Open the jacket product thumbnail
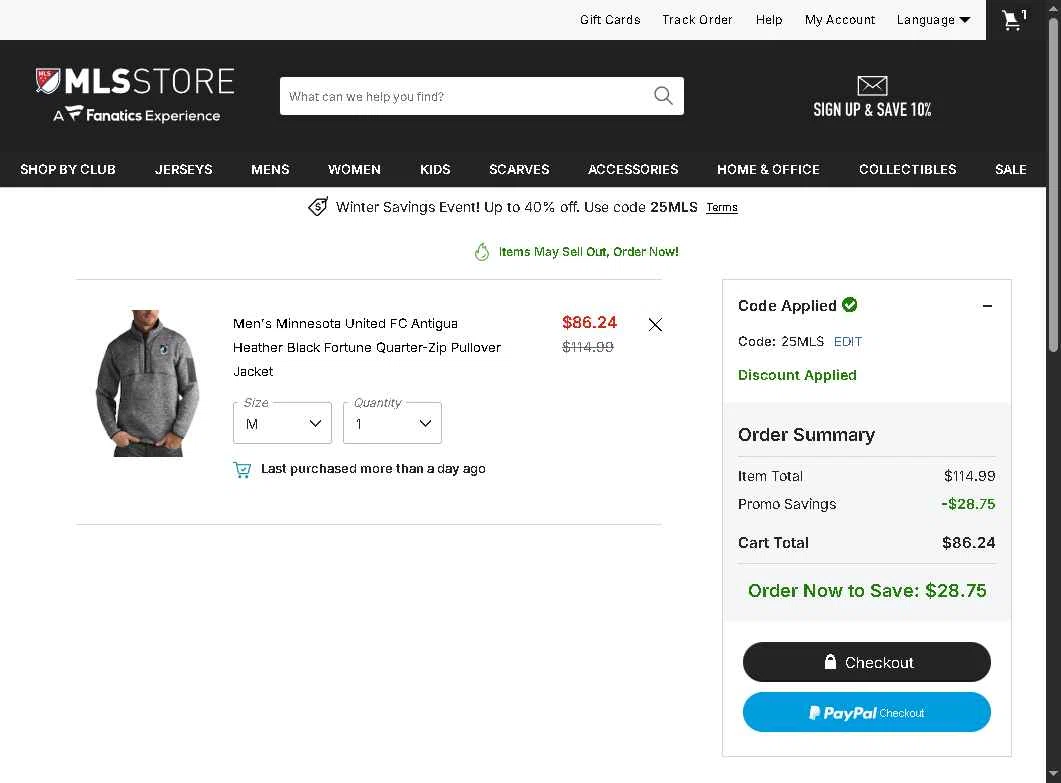The height and width of the screenshot is (783, 1061). 148,383
